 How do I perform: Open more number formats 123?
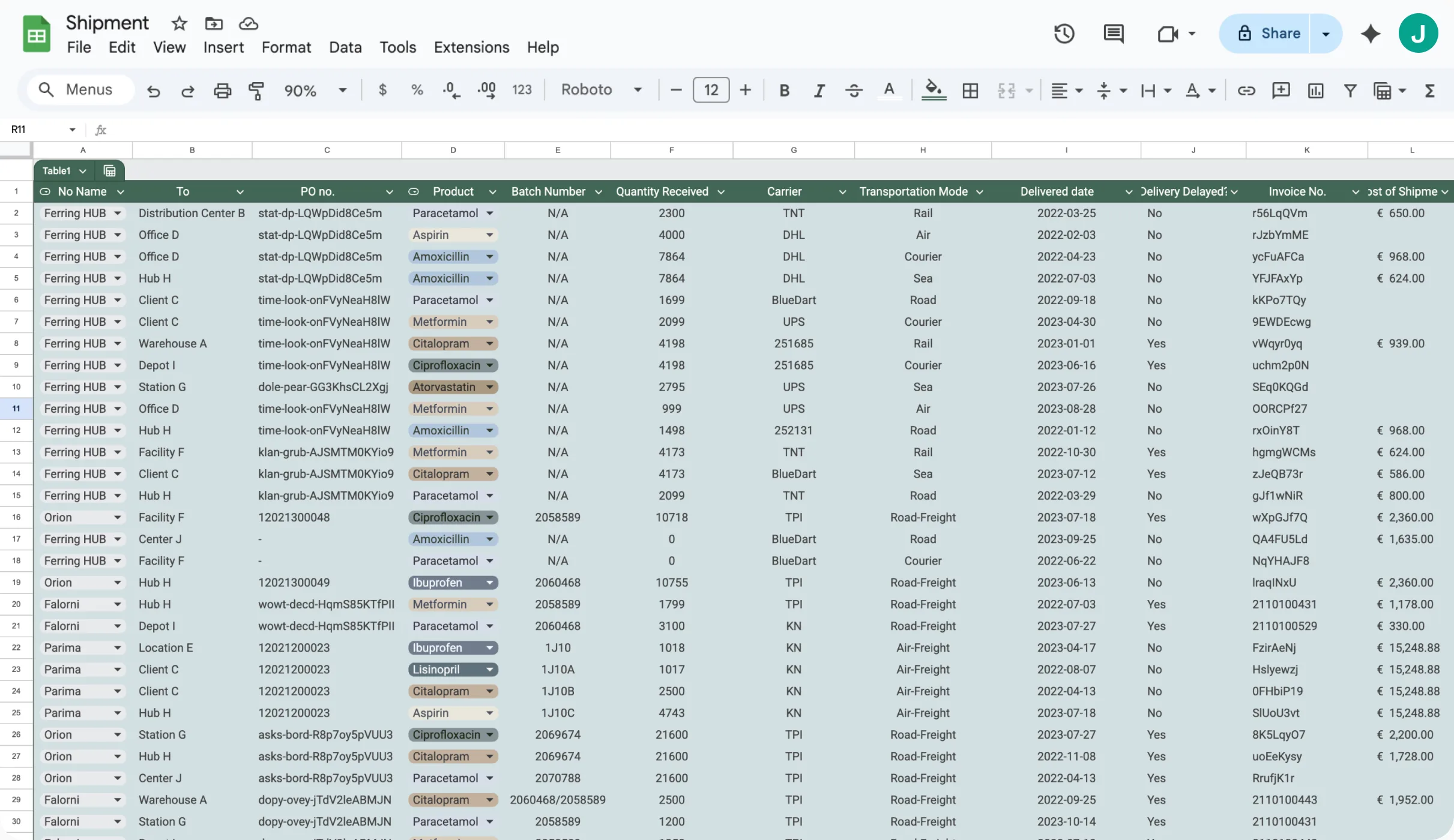(522, 90)
